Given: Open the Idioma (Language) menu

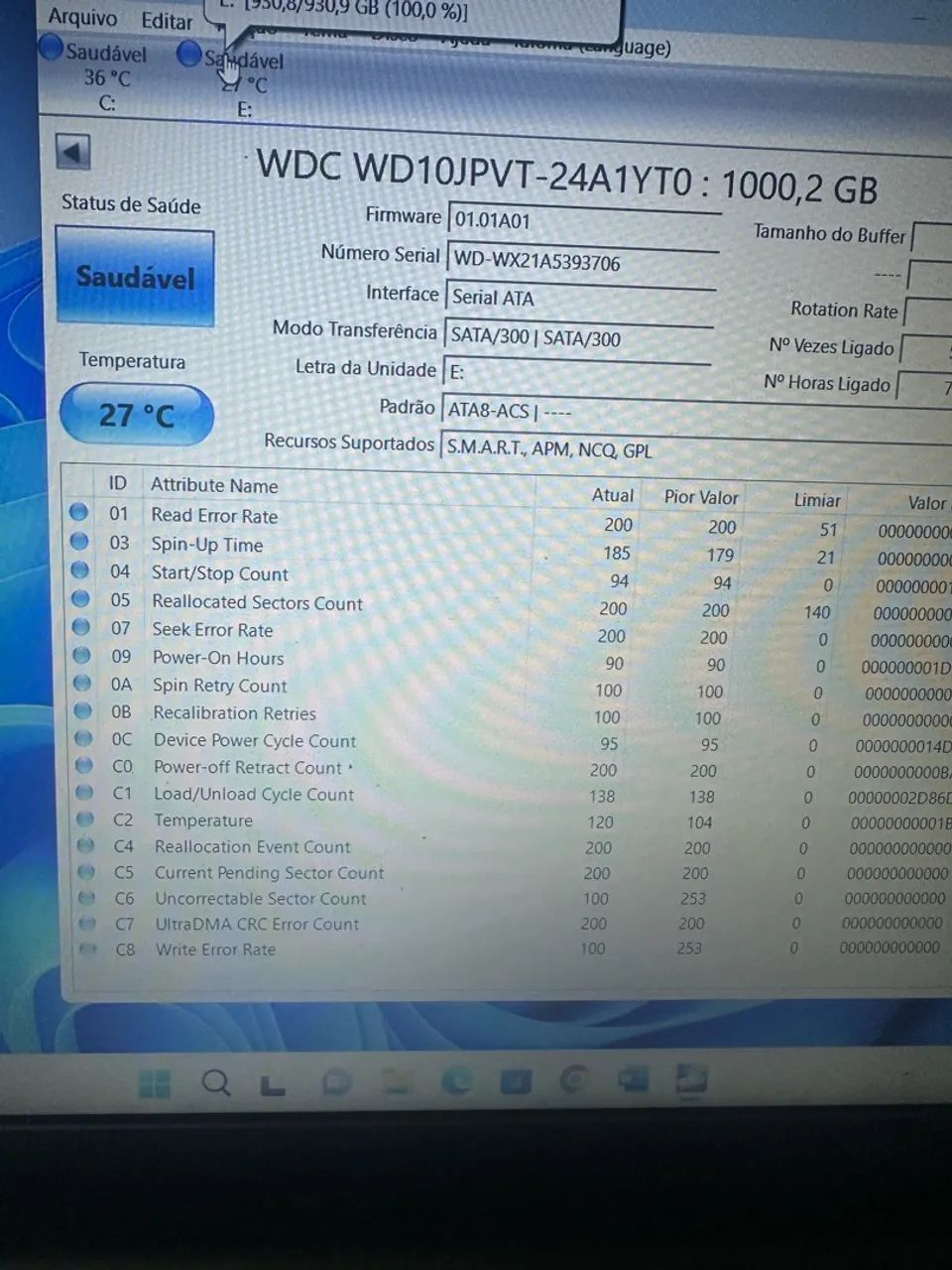Looking at the screenshot, I should [592, 45].
